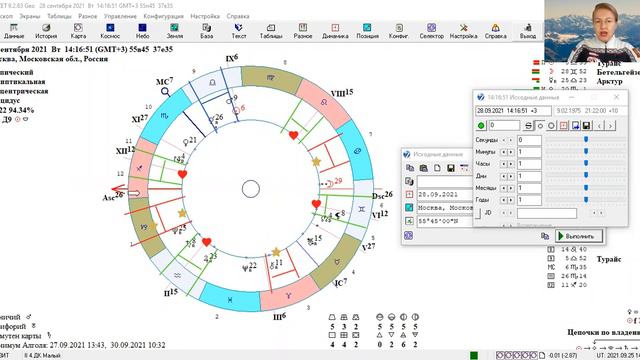Click the floppy save icon in dynamics dialog
Viewport: 640px width, 360px height.
(587, 126)
